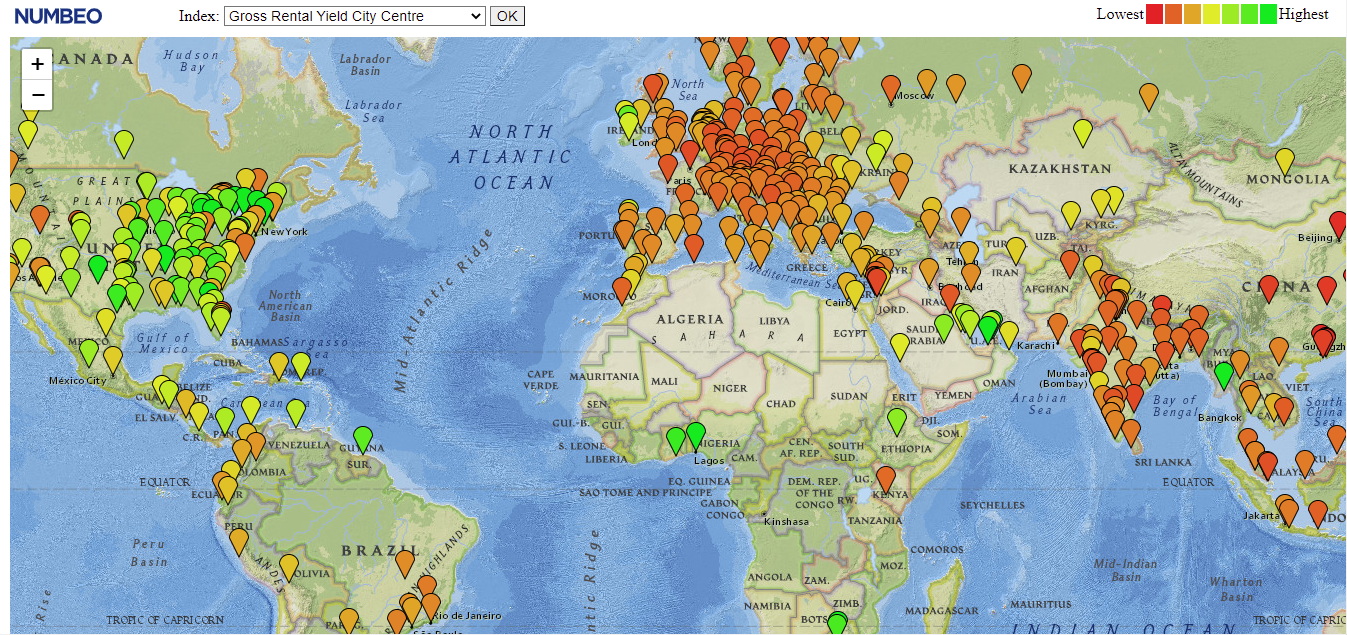Select the yellow marker in Bolivia

pos(288,566)
